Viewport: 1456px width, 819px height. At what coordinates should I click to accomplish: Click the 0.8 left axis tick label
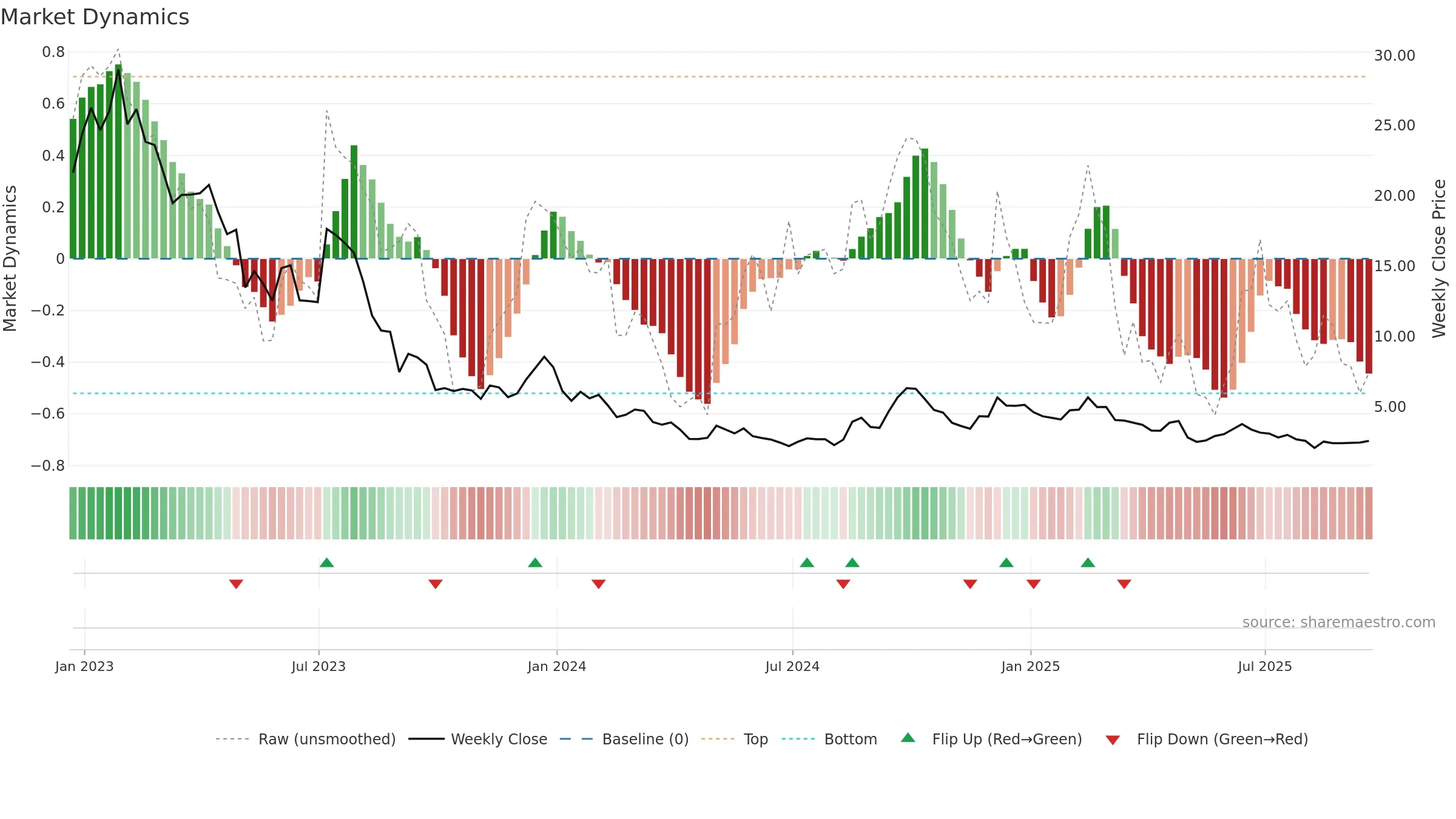point(53,52)
